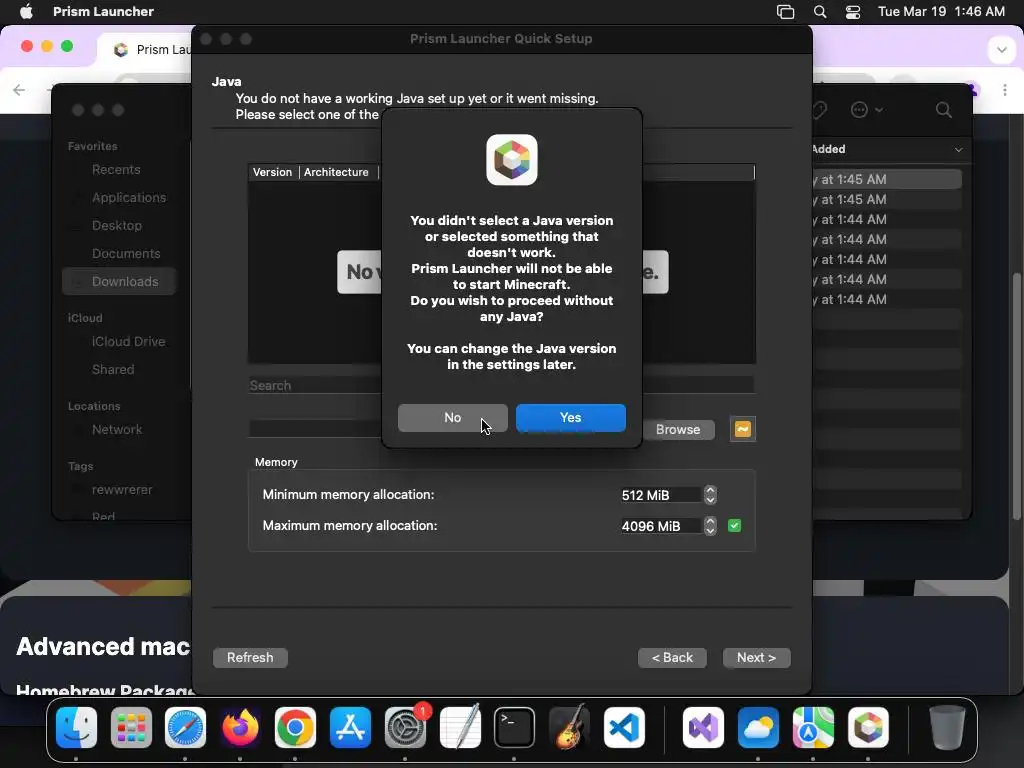Click the Date Added column sort chevron
This screenshot has height=768, width=1024.
(958, 150)
